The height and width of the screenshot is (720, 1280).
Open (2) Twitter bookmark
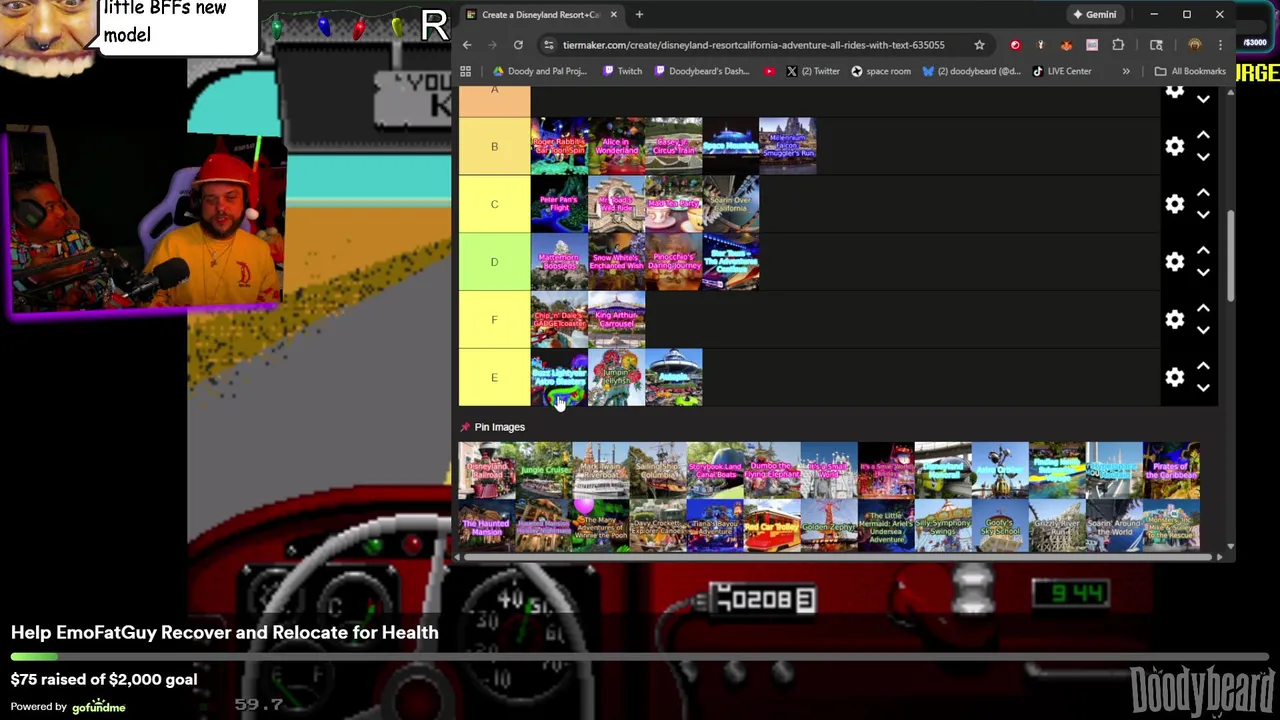813,71
